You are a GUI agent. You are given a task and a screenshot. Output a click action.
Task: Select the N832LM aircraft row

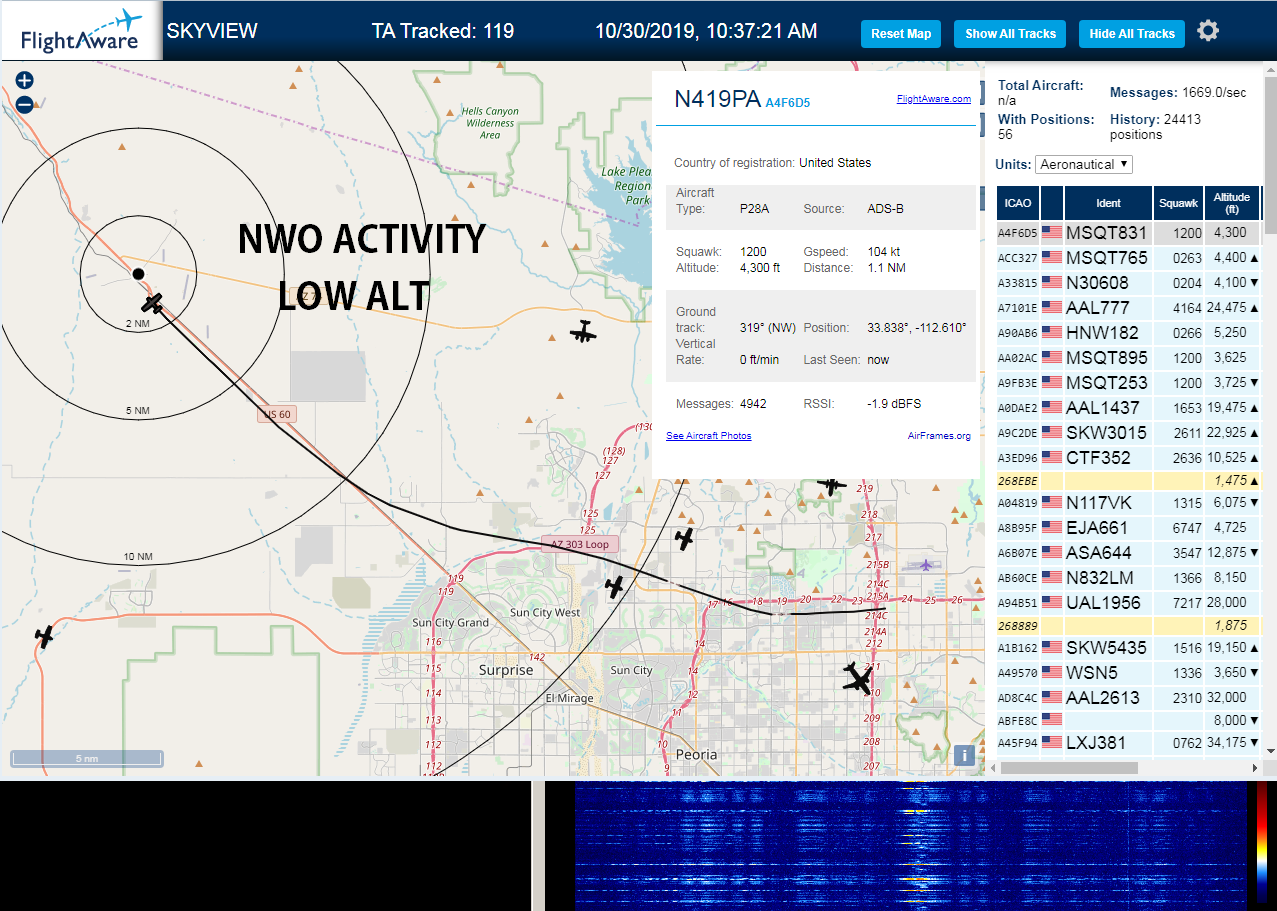pos(1130,578)
